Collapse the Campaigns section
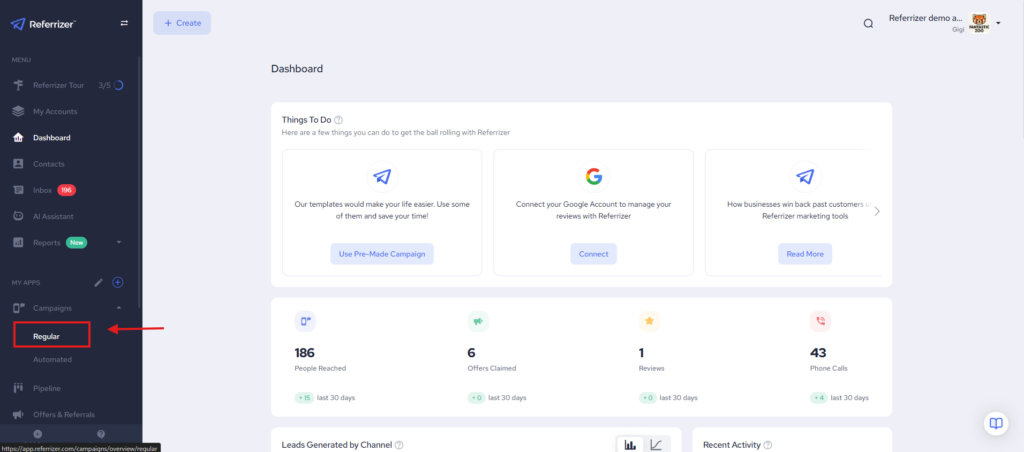Screen dimensions: 1024x452 119,308
